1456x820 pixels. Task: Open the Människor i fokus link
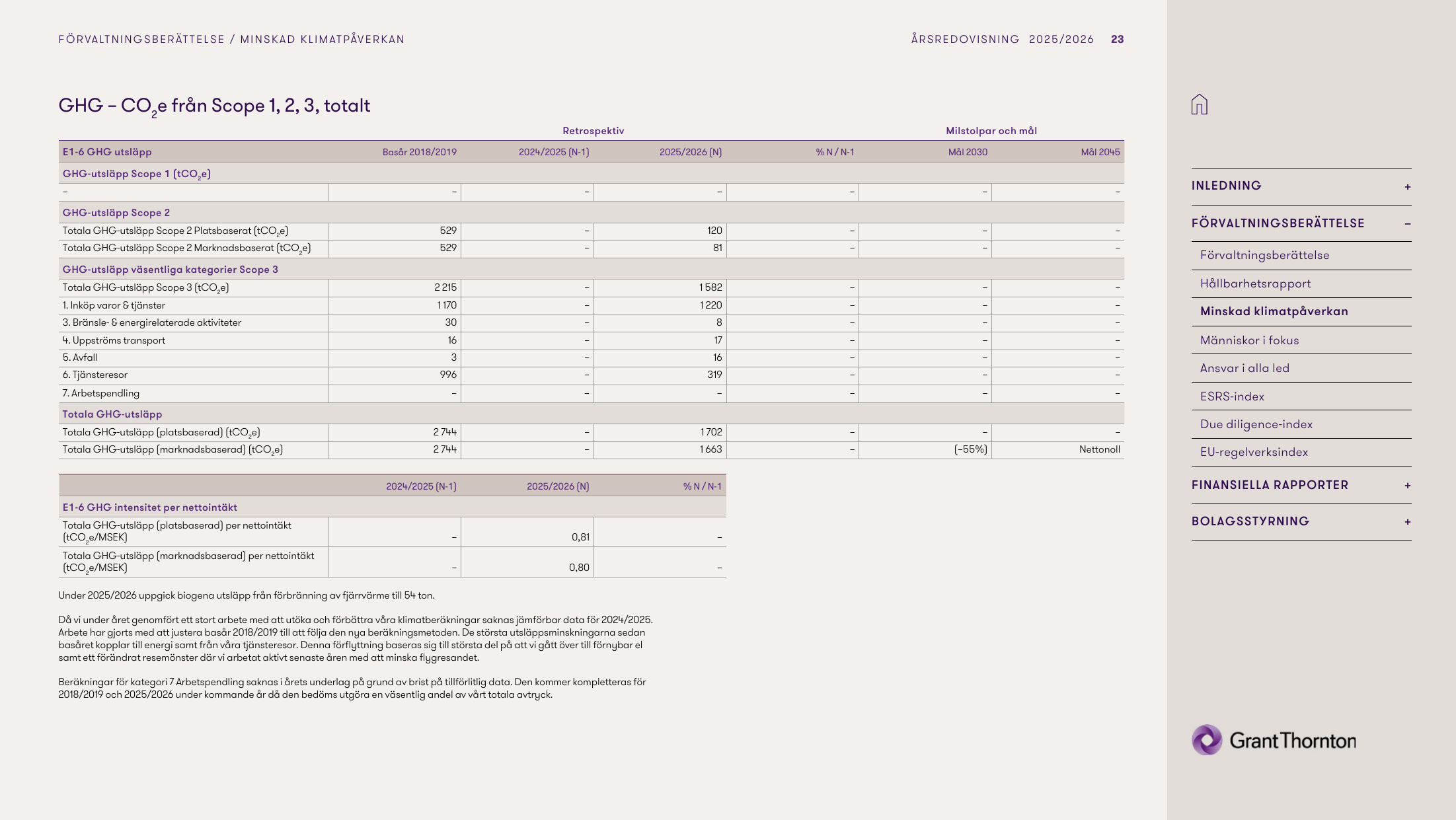pyautogui.click(x=1249, y=340)
